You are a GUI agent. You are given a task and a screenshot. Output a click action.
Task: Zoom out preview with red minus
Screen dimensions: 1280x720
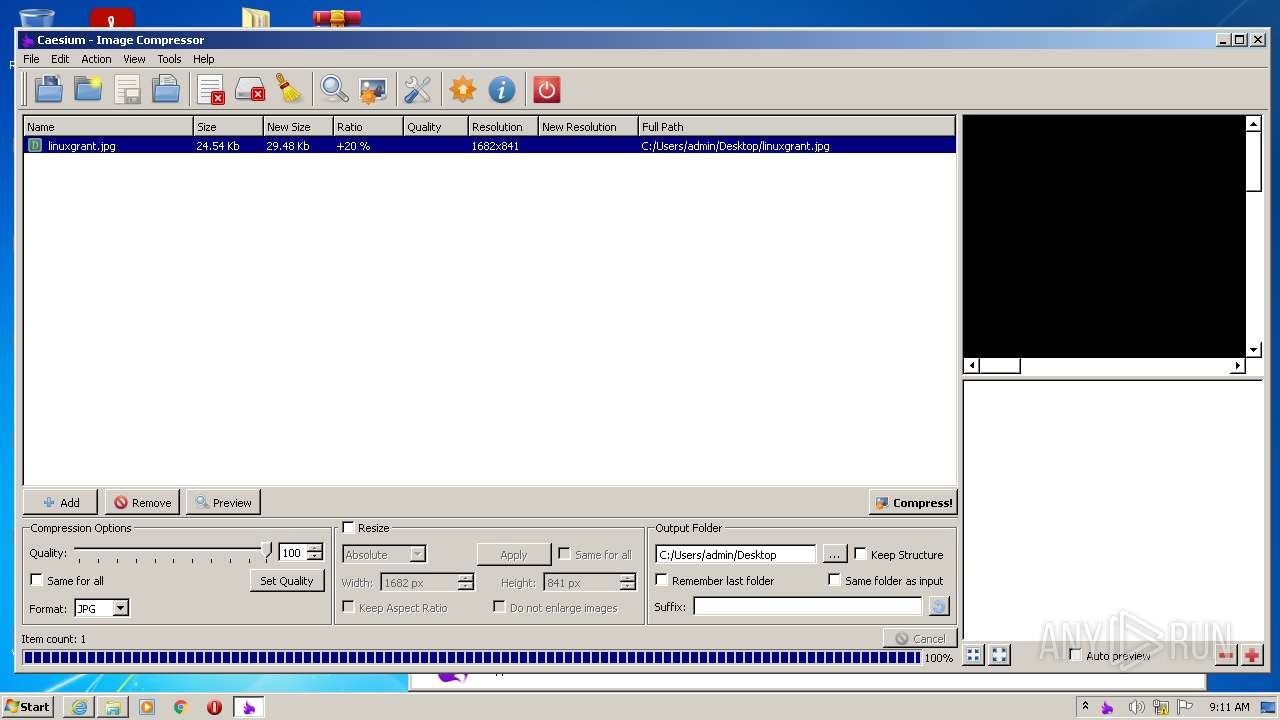tap(1226, 655)
